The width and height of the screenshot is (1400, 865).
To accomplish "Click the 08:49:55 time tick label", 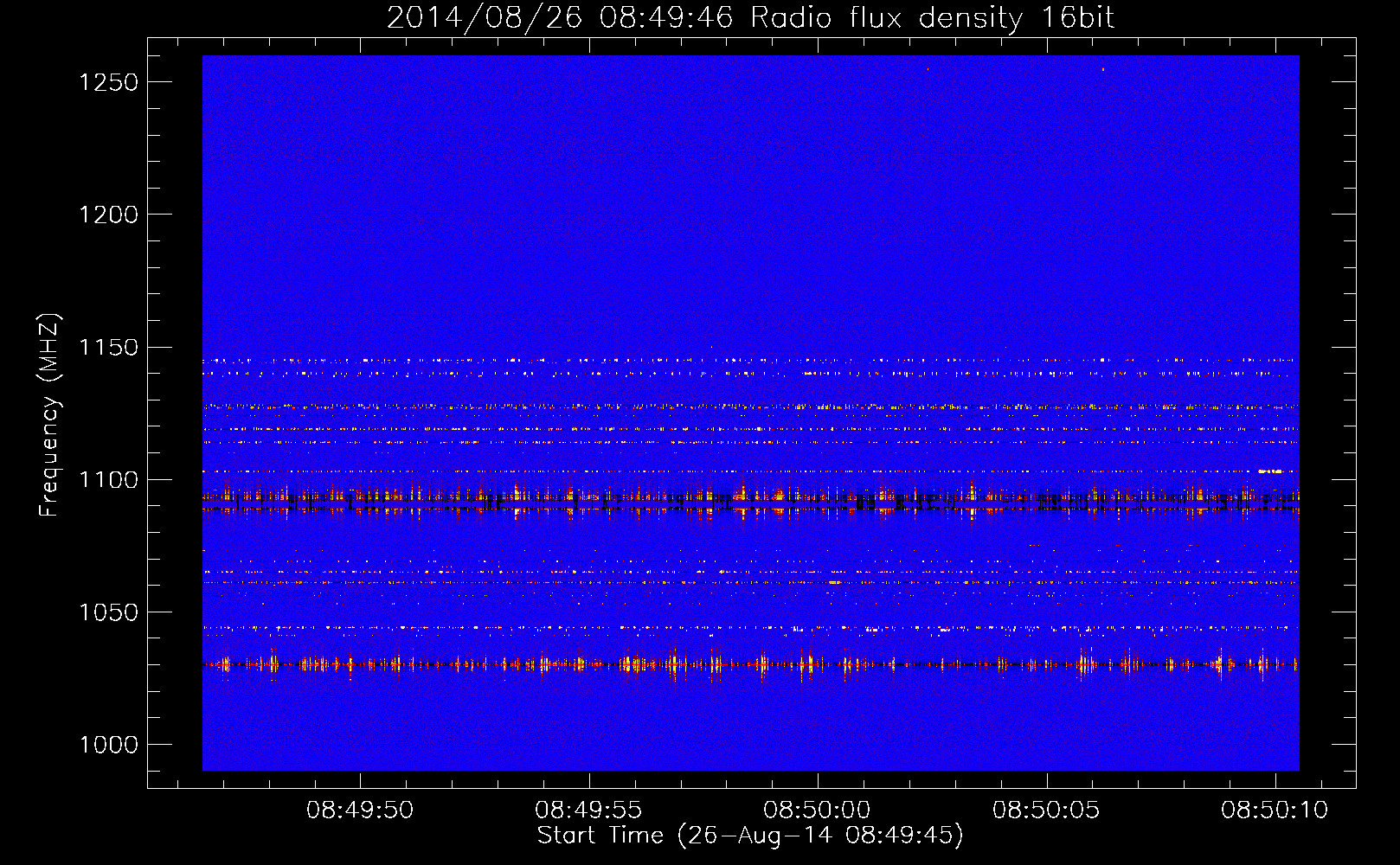I will tap(588, 811).
